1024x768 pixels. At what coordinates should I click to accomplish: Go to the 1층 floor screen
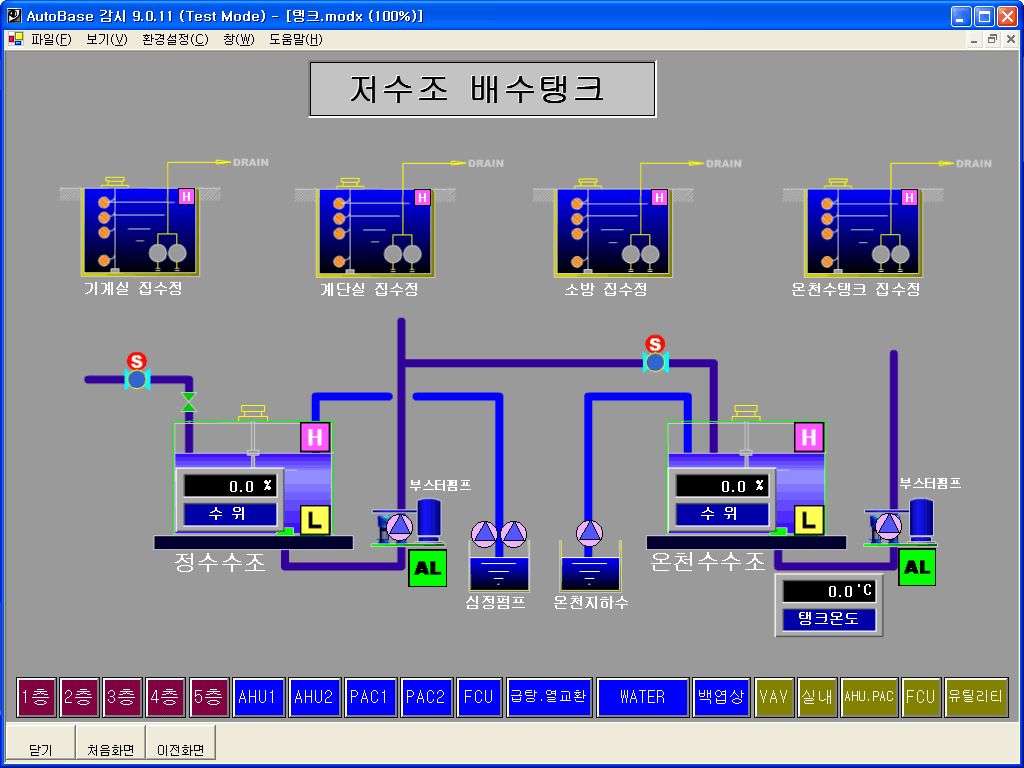coord(36,697)
